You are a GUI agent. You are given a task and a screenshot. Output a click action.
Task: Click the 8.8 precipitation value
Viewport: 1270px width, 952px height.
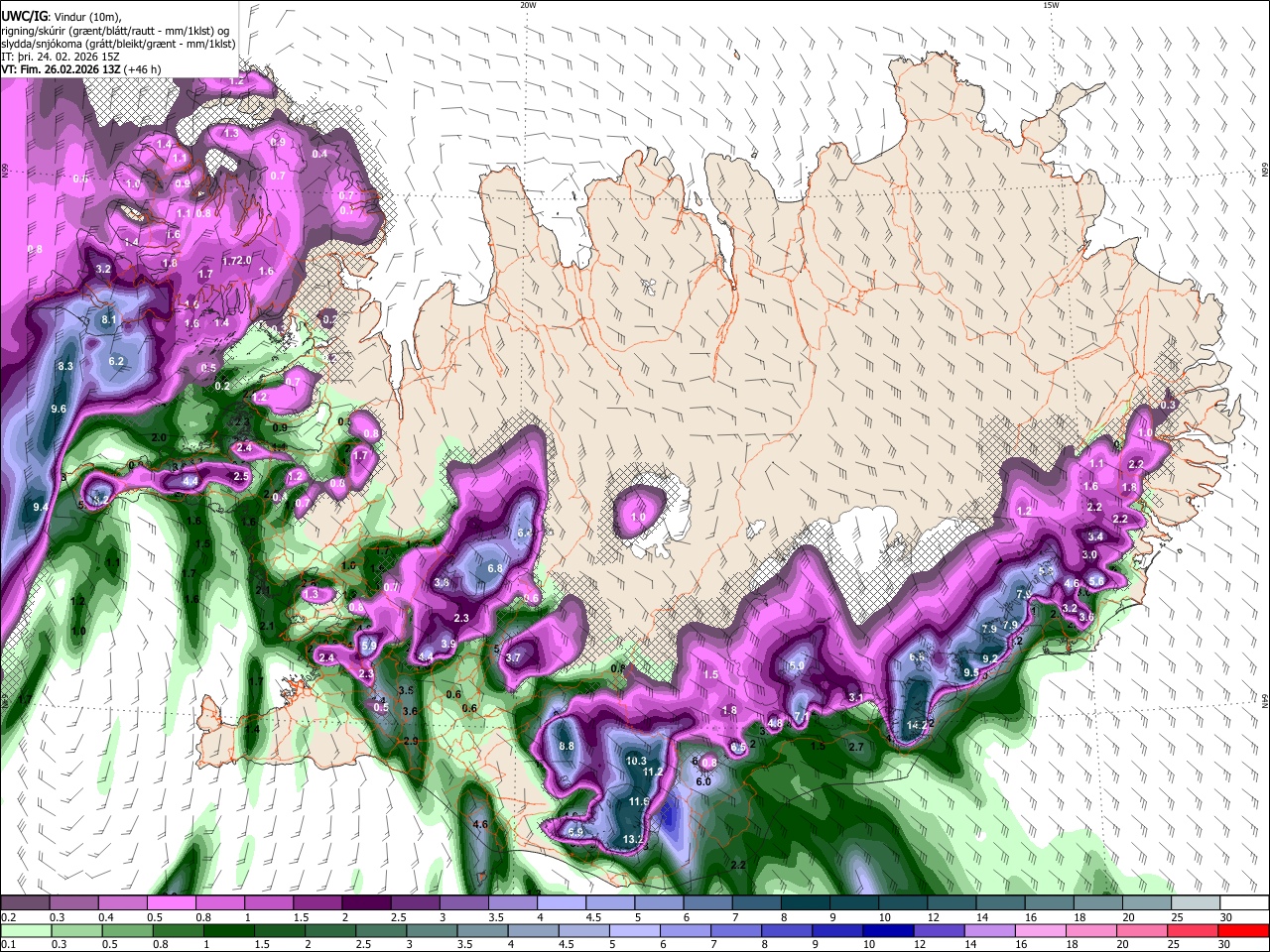567,746
